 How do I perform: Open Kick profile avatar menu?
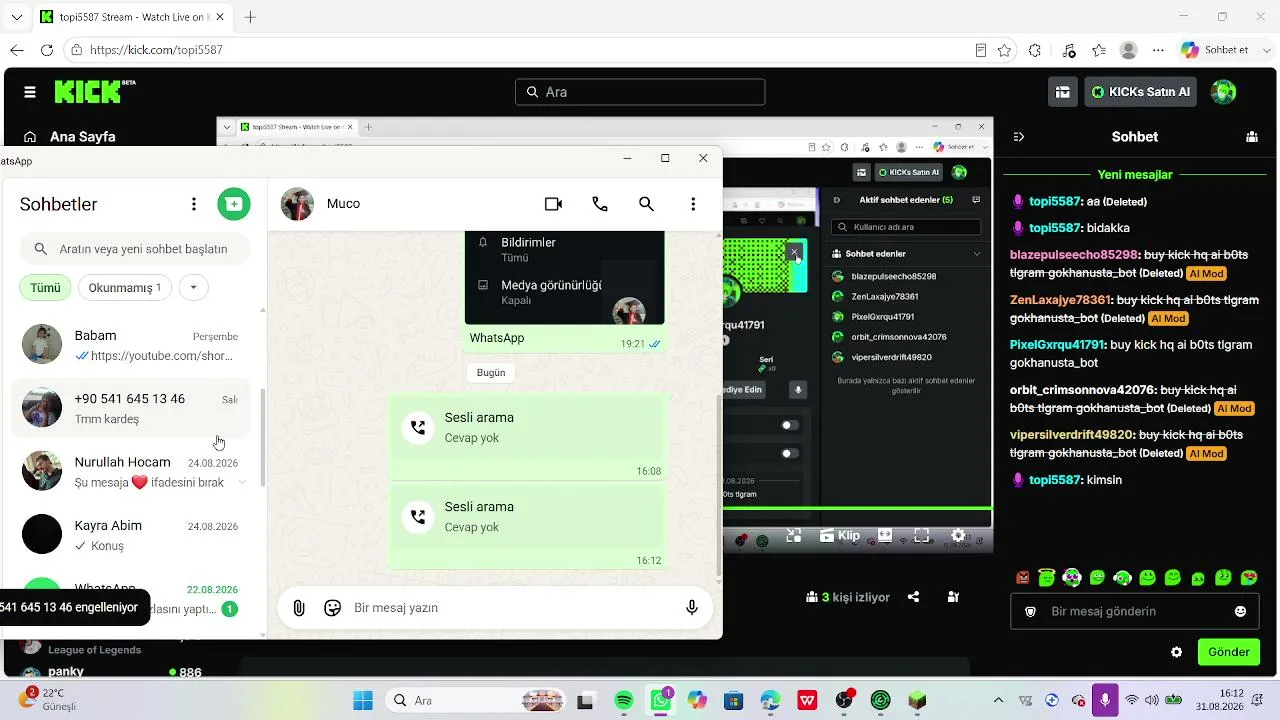coord(1223,92)
